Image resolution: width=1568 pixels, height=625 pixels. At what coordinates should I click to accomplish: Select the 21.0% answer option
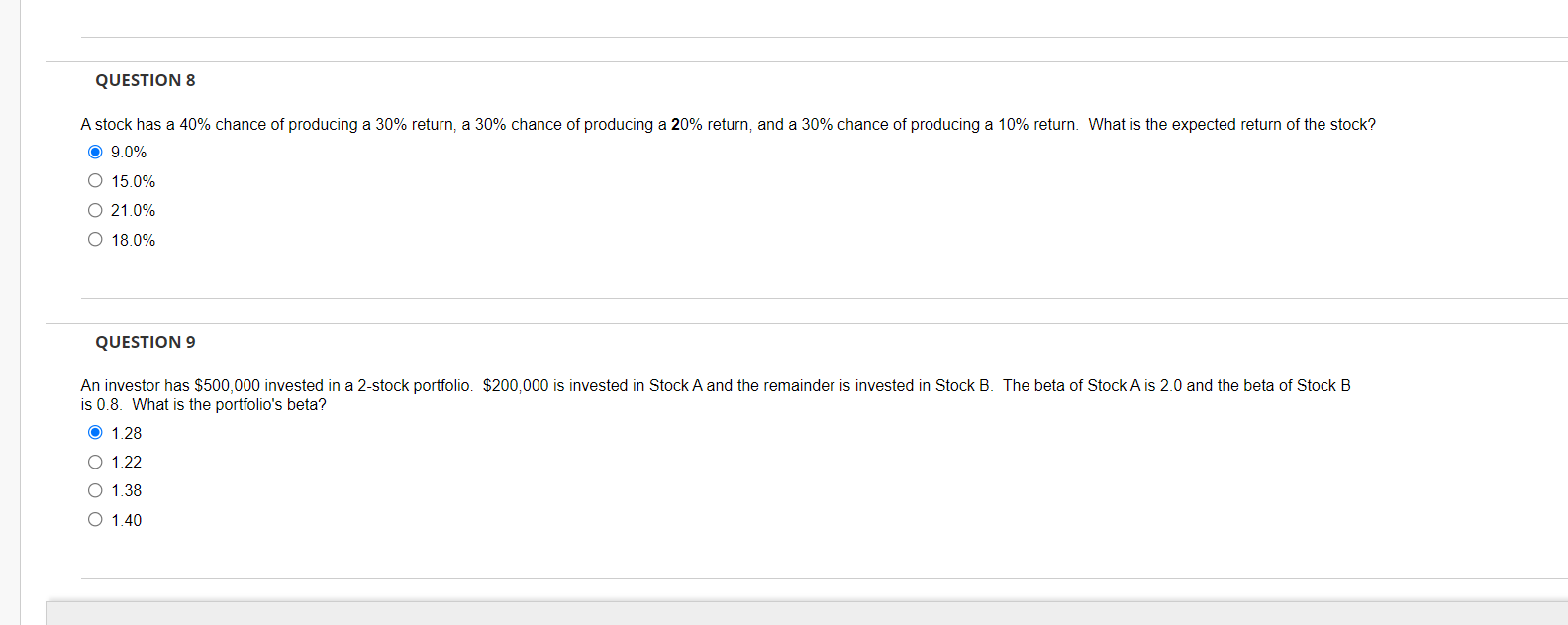(95, 209)
